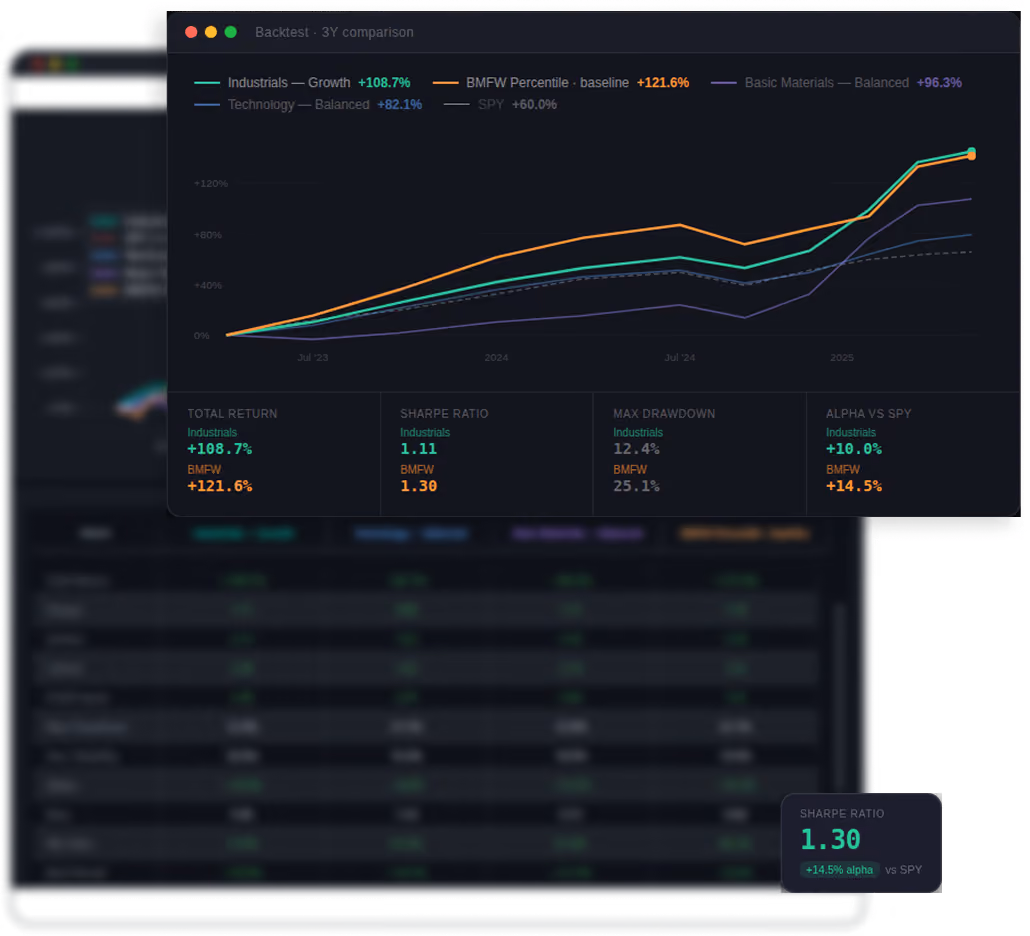This screenshot has height=936, width=1030.
Task: Click Backtest · 3Y comparison window title
Action: (334, 32)
